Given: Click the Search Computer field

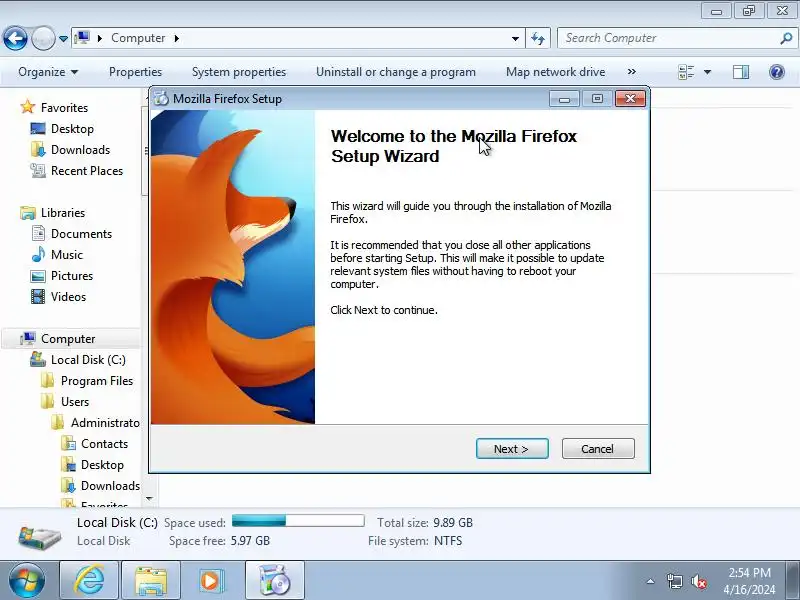Looking at the screenshot, I should [668, 38].
